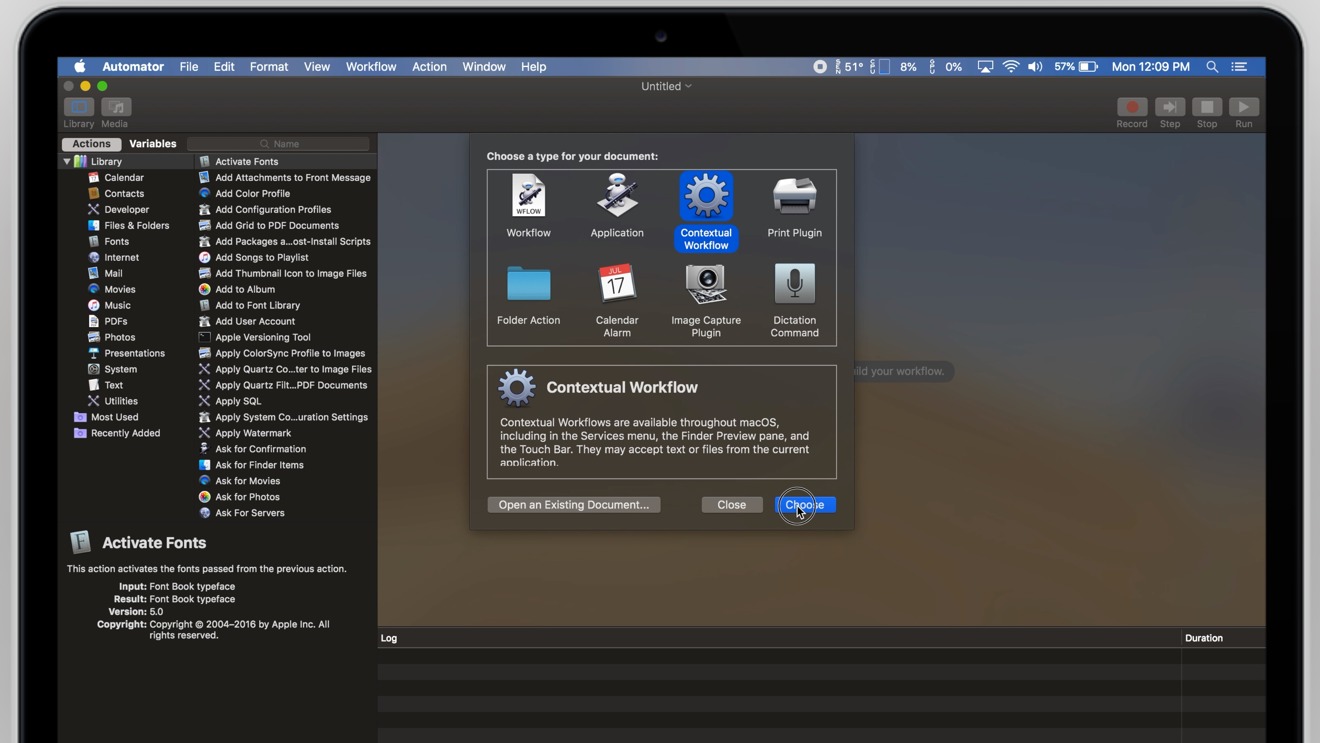This screenshot has width=1320, height=743.
Task: Open the Format menu
Action: point(269,67)
